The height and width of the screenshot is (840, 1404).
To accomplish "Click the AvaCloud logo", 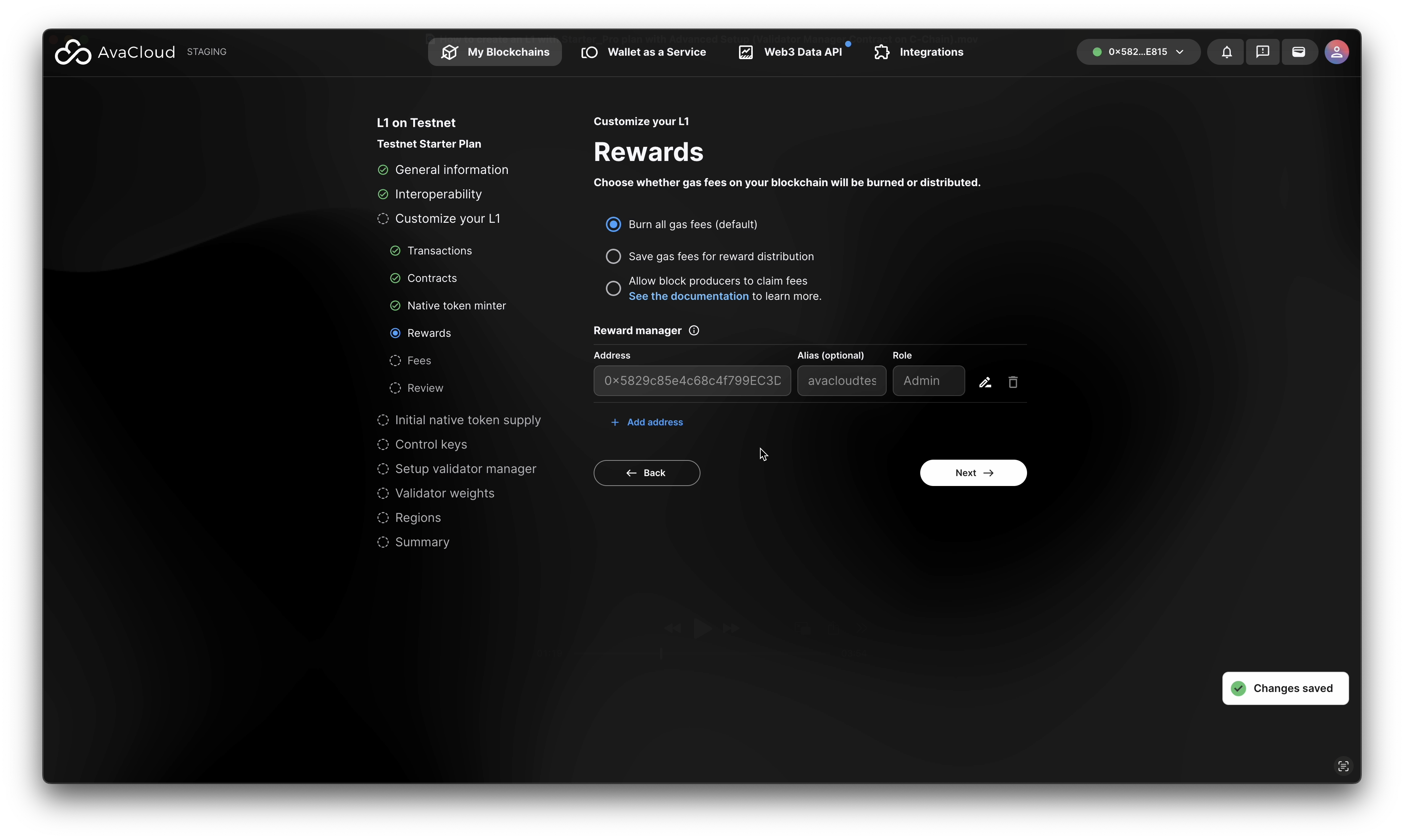I will (115, 52).
